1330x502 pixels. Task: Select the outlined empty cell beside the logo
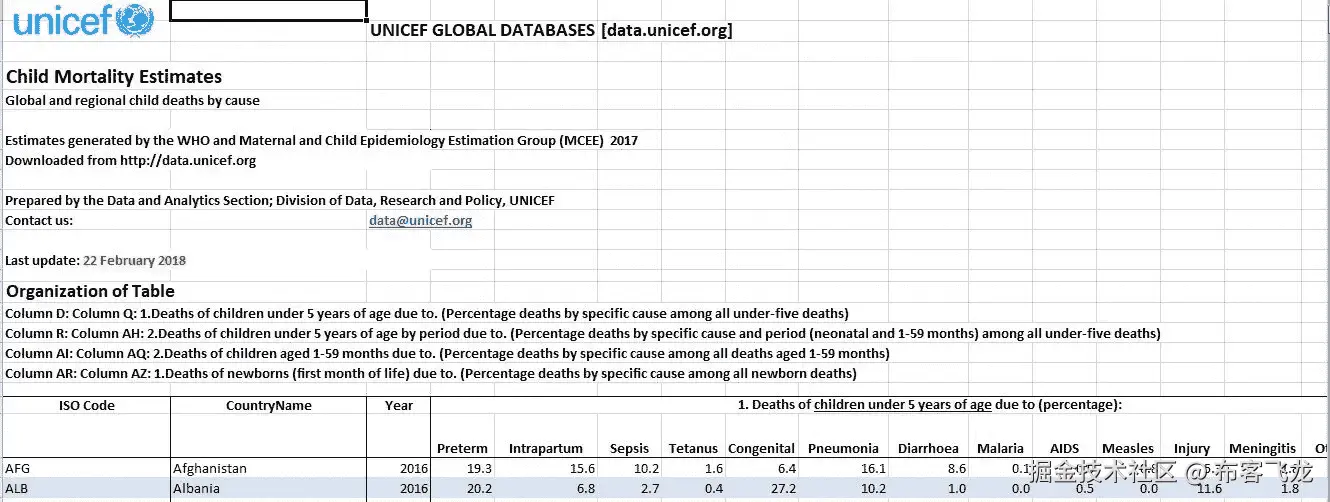pyautogui.click(x=268, y=10)
